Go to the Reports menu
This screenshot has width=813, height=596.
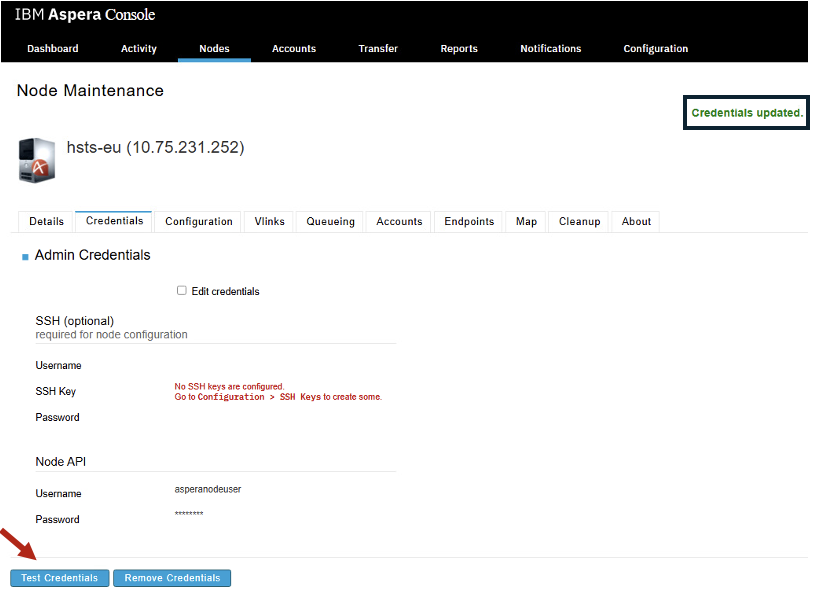pyautogui.click(x=459, y=48)
